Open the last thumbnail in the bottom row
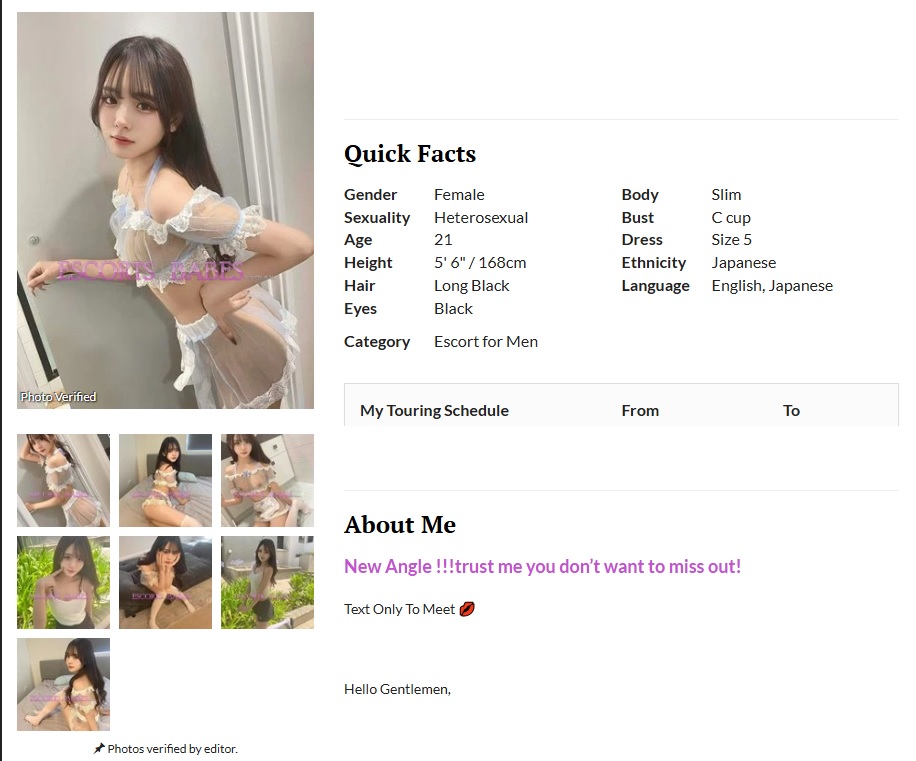 coord(63,684)
